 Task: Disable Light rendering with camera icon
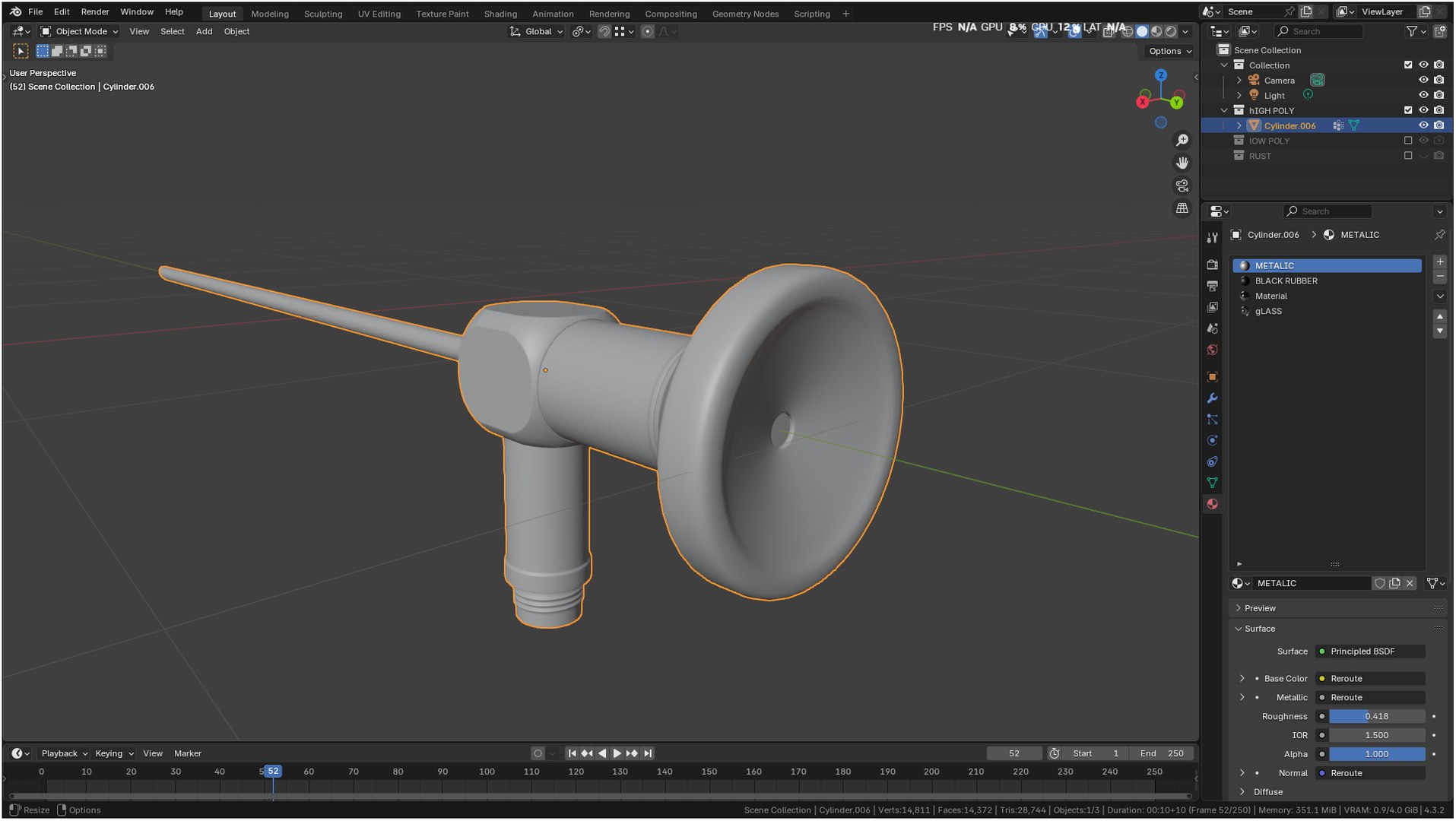pos(1439,95)
